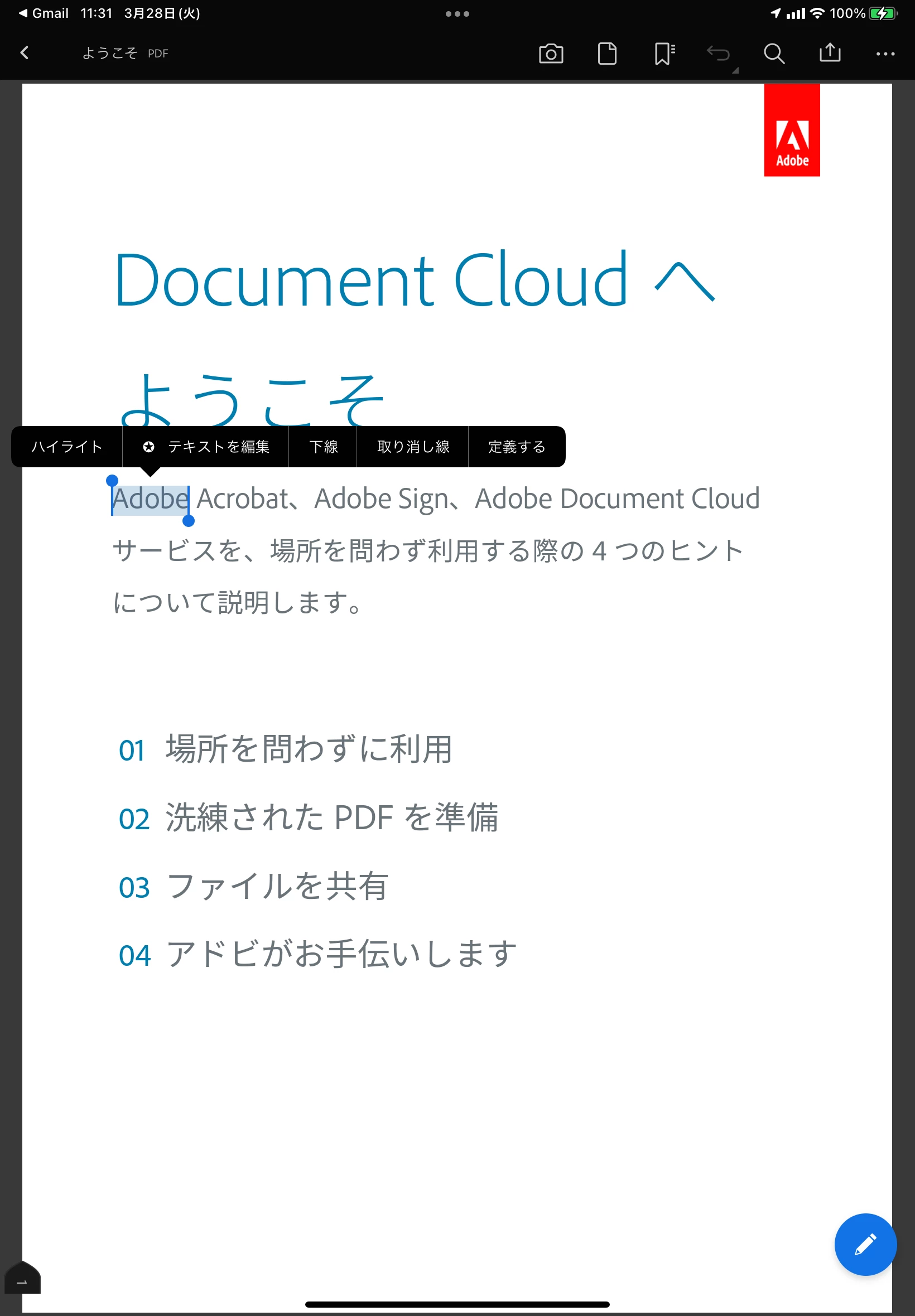Viewport: 915px width, 1316px height.
Task: Tap the text Adobe Document Cloud
Action: 618,499
